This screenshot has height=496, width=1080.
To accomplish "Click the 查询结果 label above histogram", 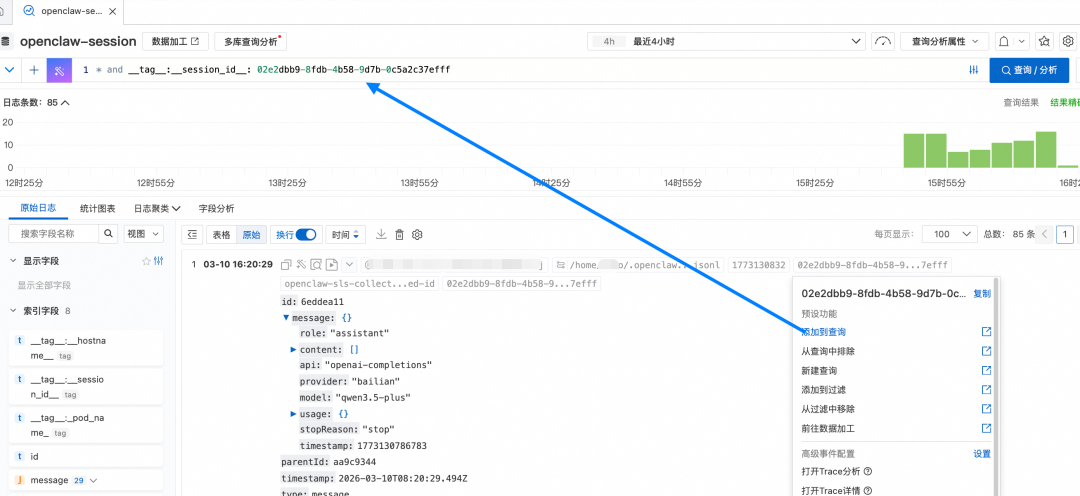I will (1021, 103).
